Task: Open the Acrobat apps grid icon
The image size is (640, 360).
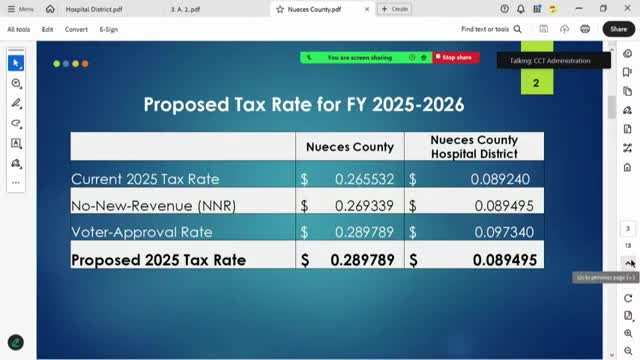Action: pos(537,9)
